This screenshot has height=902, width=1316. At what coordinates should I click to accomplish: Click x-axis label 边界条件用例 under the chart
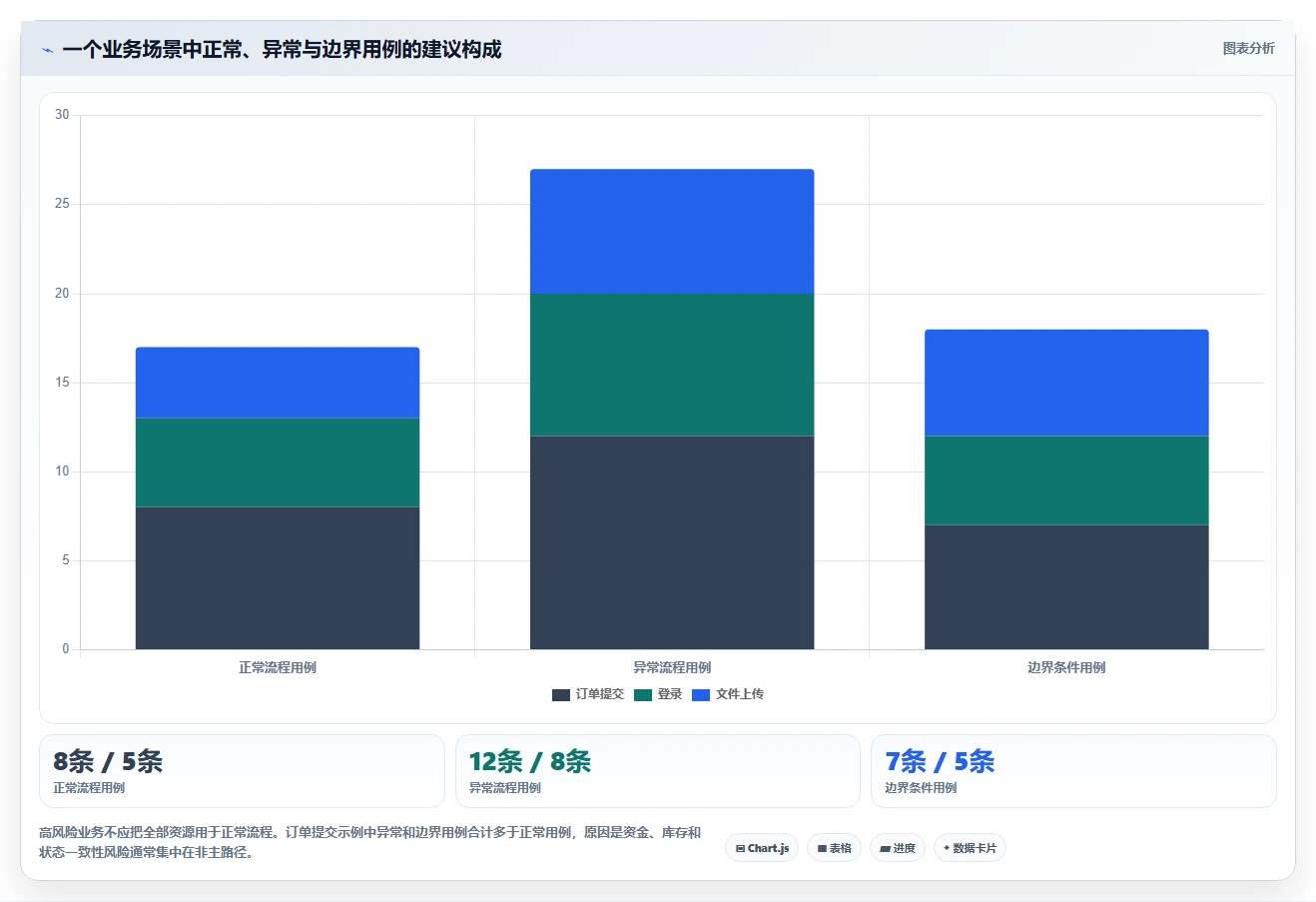1066,667
